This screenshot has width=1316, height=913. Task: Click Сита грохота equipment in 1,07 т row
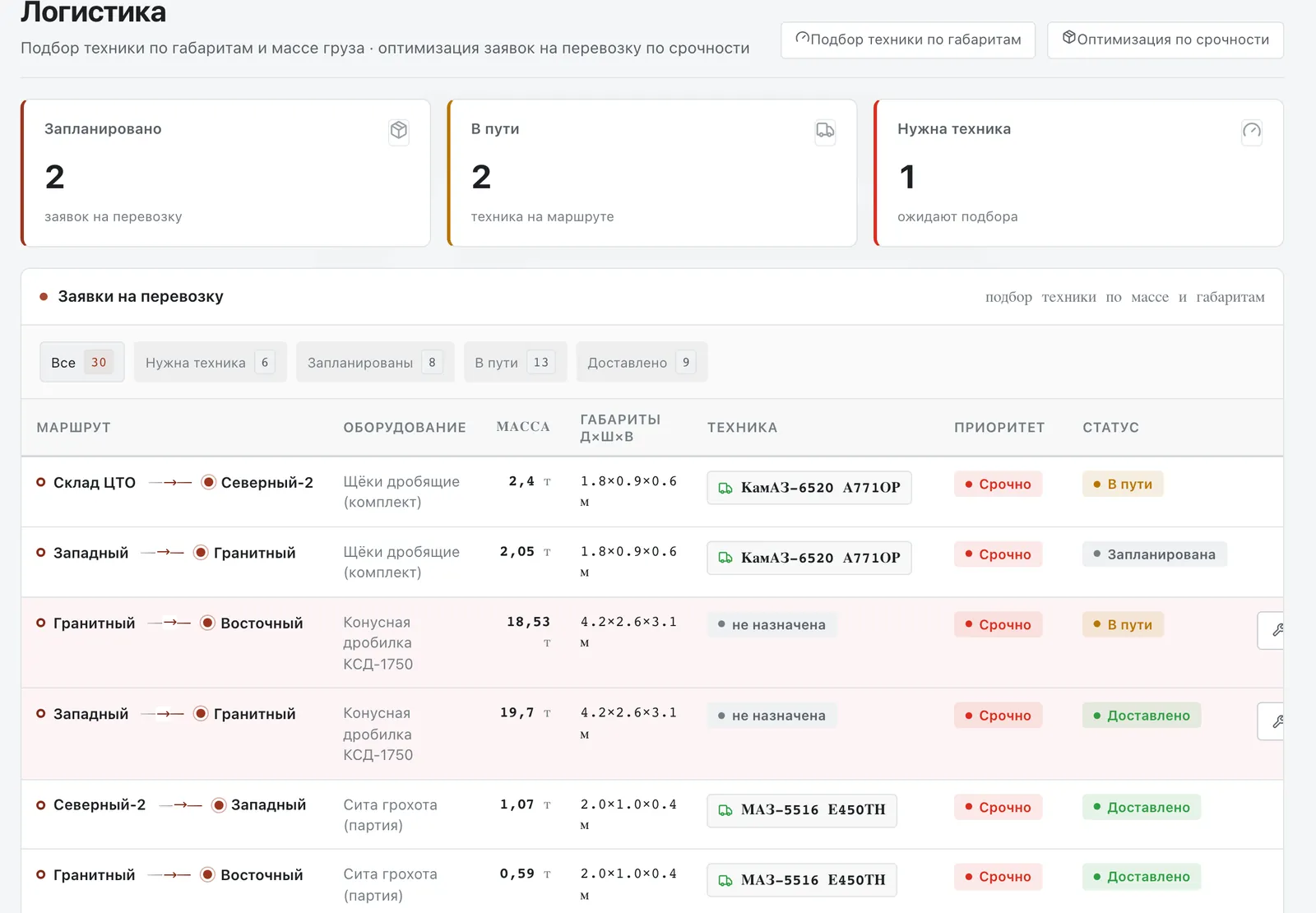[391, 815]
